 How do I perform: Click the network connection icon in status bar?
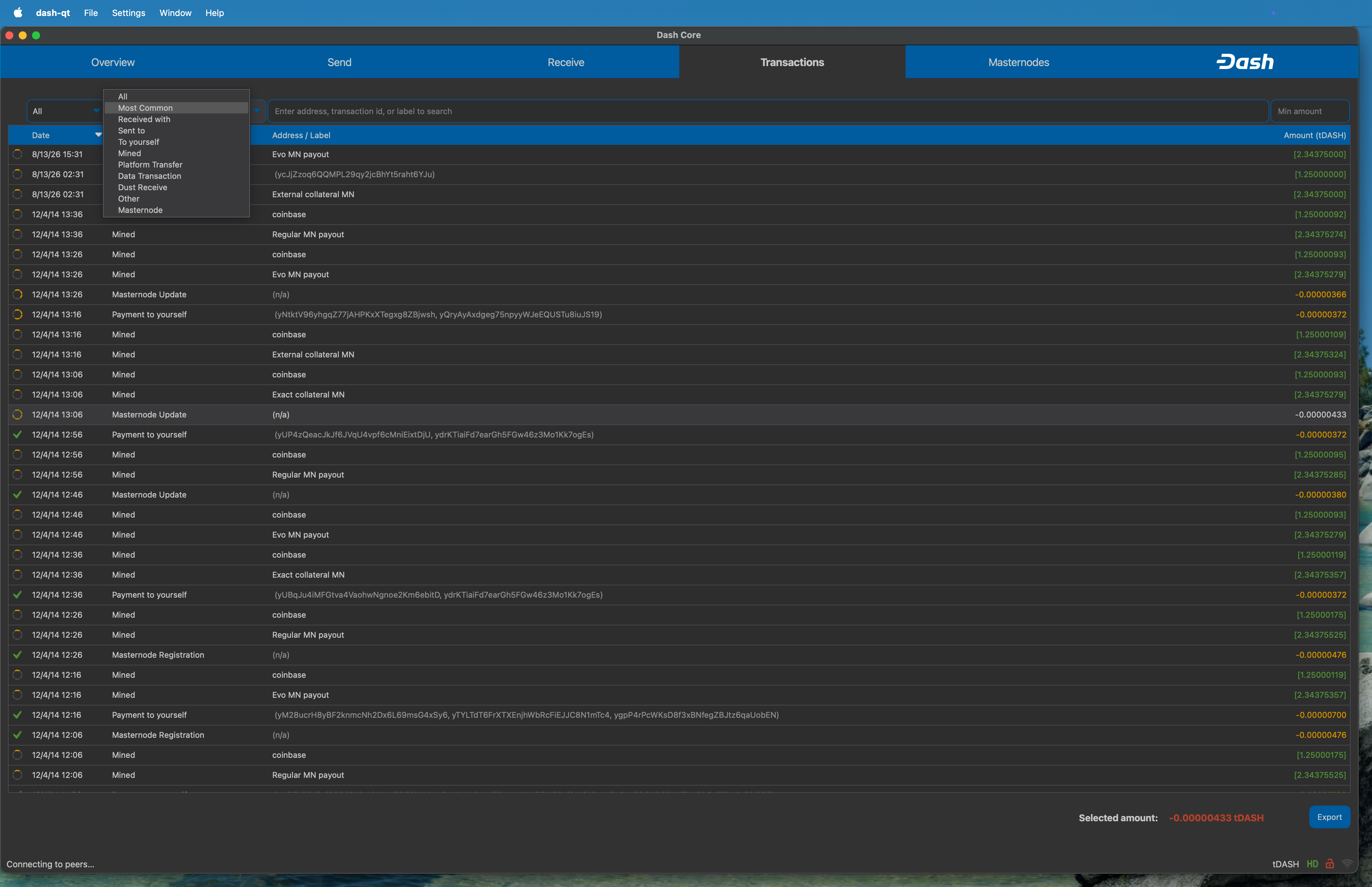tap(1347, 863)
